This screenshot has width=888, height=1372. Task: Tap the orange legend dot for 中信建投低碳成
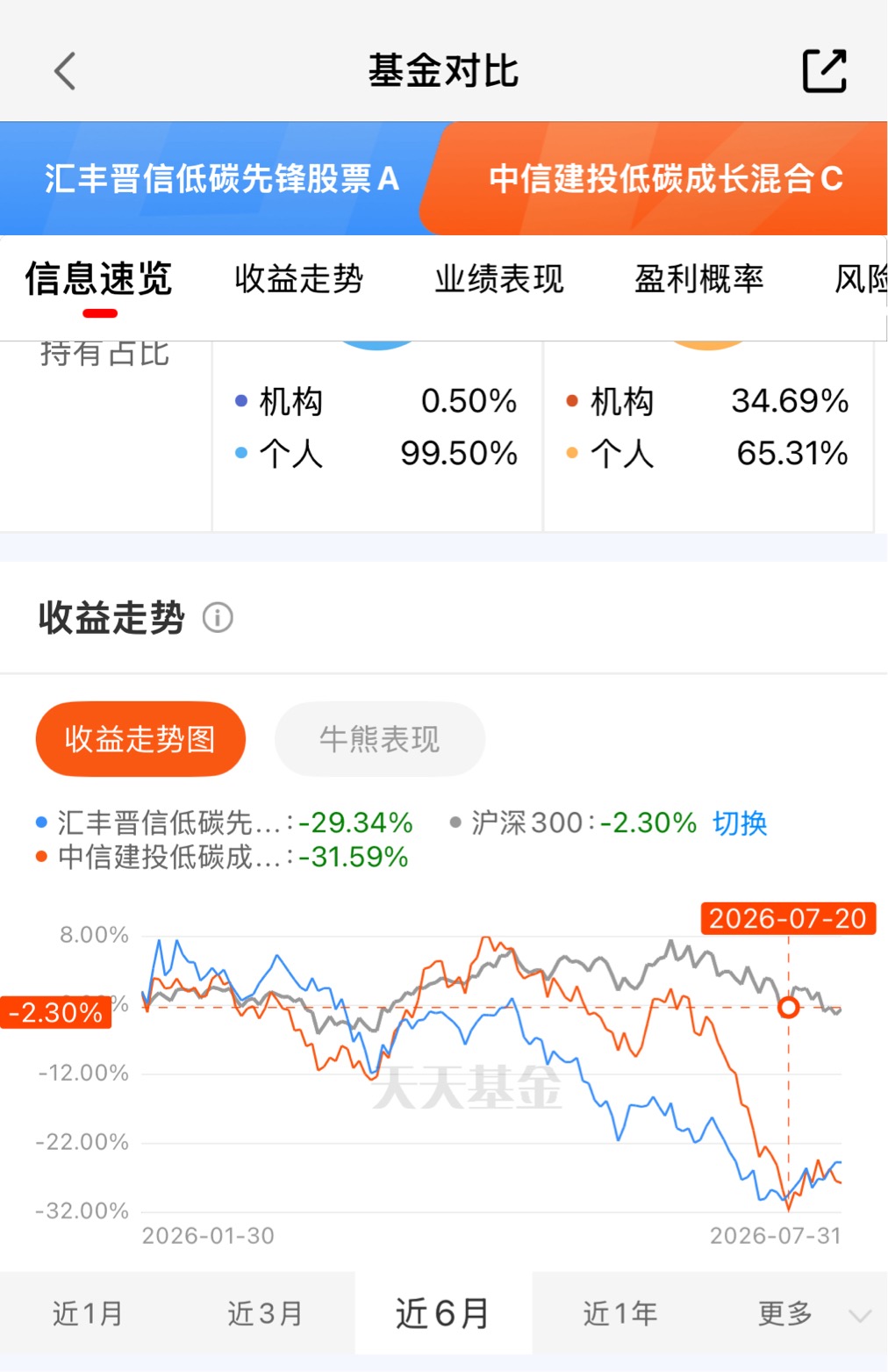pyautogui.click(x=41, y=857)
